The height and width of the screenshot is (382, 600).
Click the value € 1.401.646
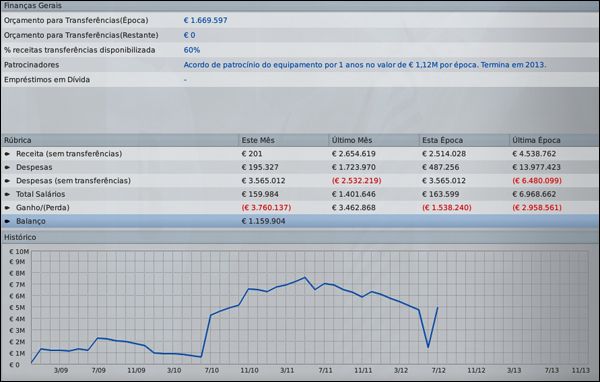coord(354,194)
